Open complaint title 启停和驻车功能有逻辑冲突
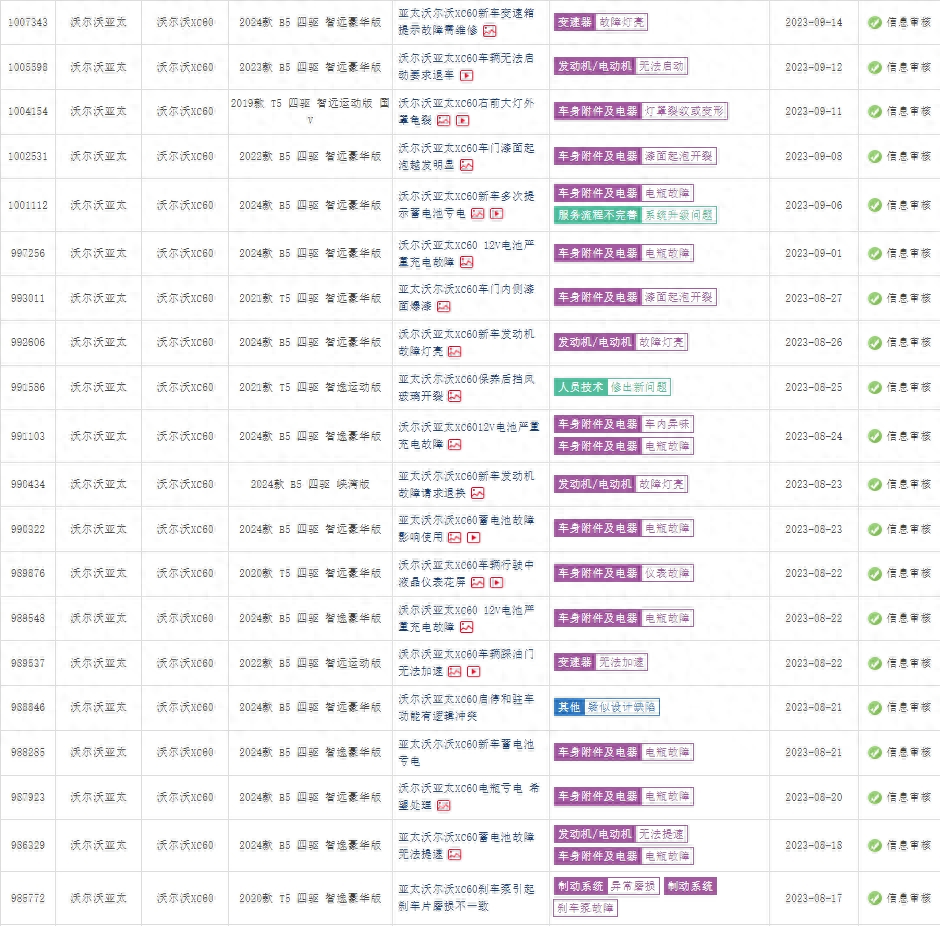 [x=466, y=708]
